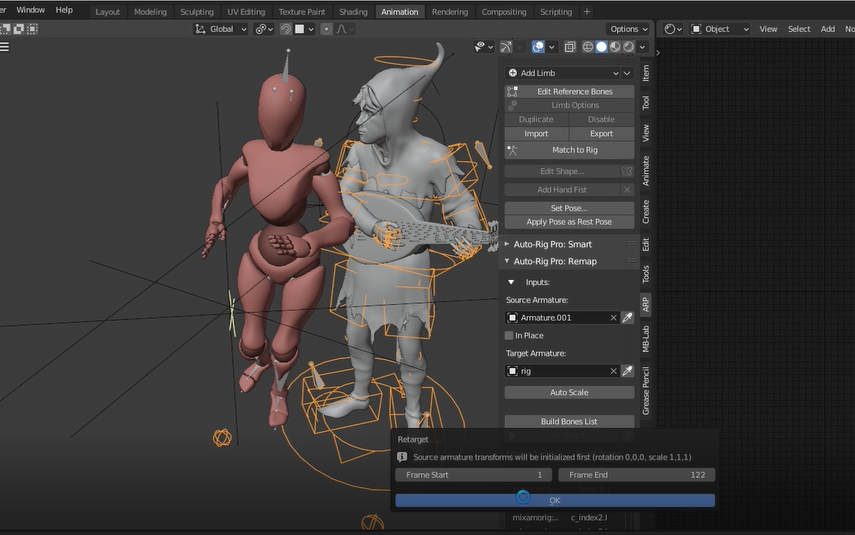Open the Global transform orientation dropdown
The image size is (855, 535).
point(220,29)
